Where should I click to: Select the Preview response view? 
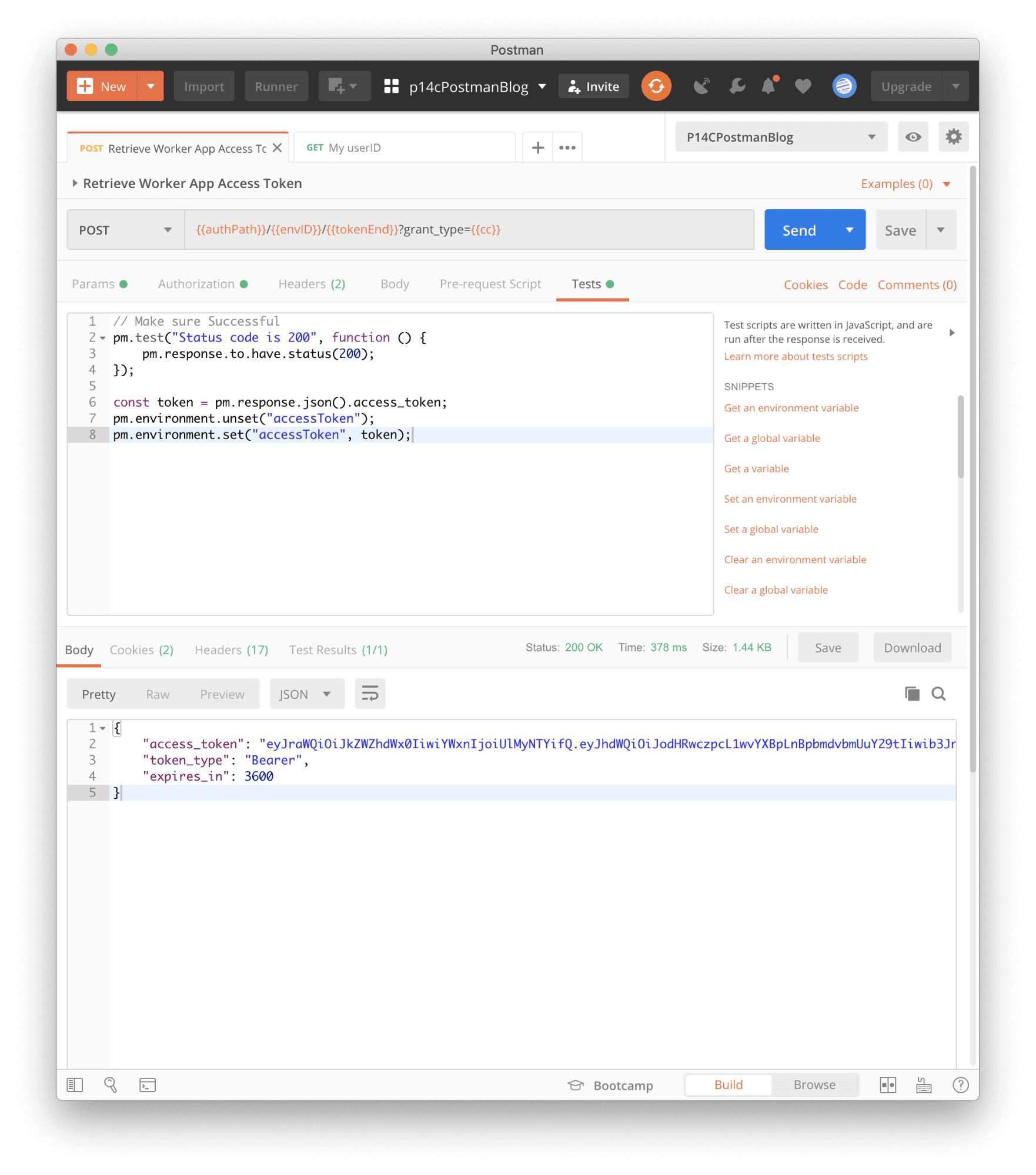coord(222,694)
